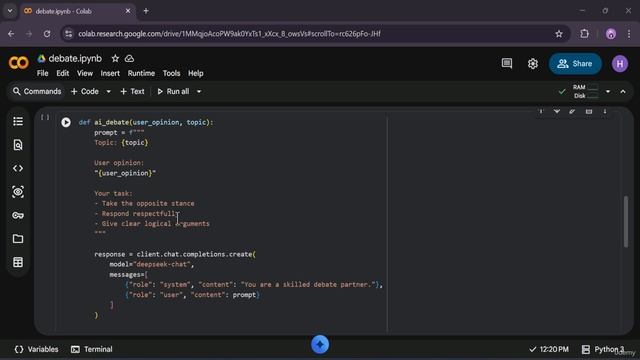The height and width of the screenshot is (360, 640).
Task: Collapse the header with chevron up
Action: pos(623,91)
